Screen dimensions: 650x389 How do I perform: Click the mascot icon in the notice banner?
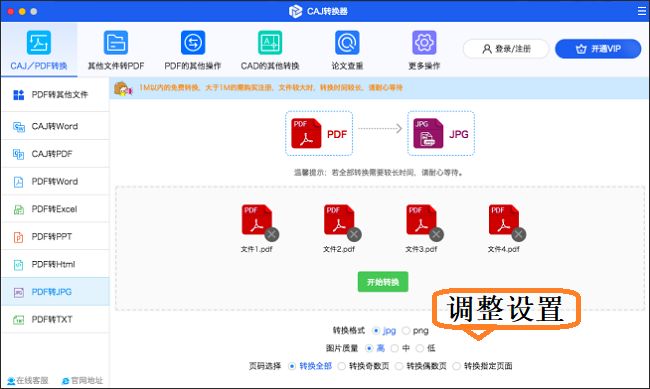pos(123,88)
